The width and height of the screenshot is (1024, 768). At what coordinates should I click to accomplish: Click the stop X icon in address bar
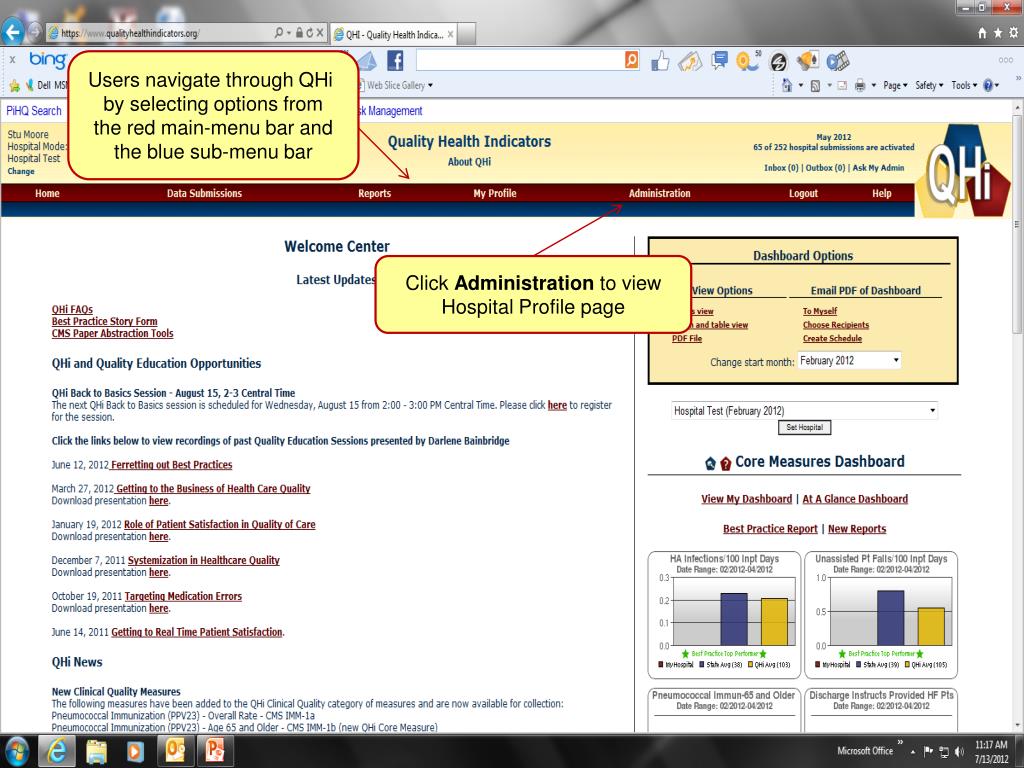[319, 33]
